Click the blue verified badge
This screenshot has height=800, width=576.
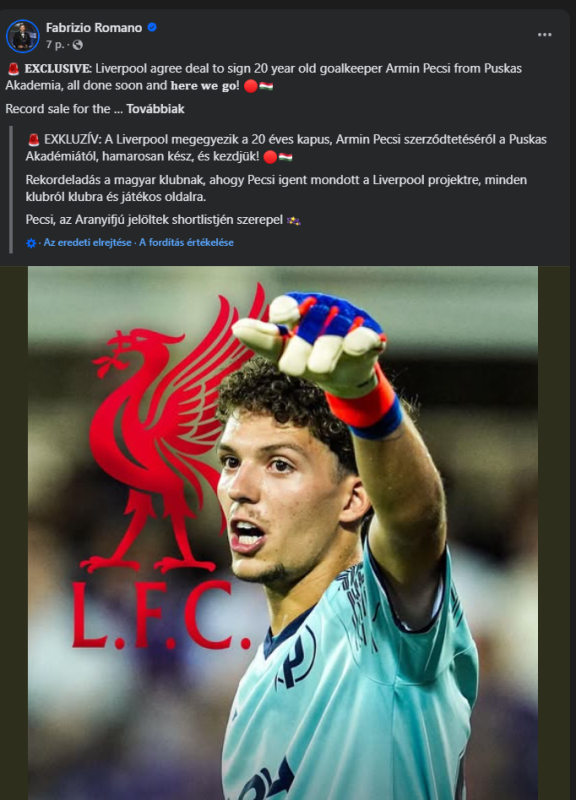152,28
